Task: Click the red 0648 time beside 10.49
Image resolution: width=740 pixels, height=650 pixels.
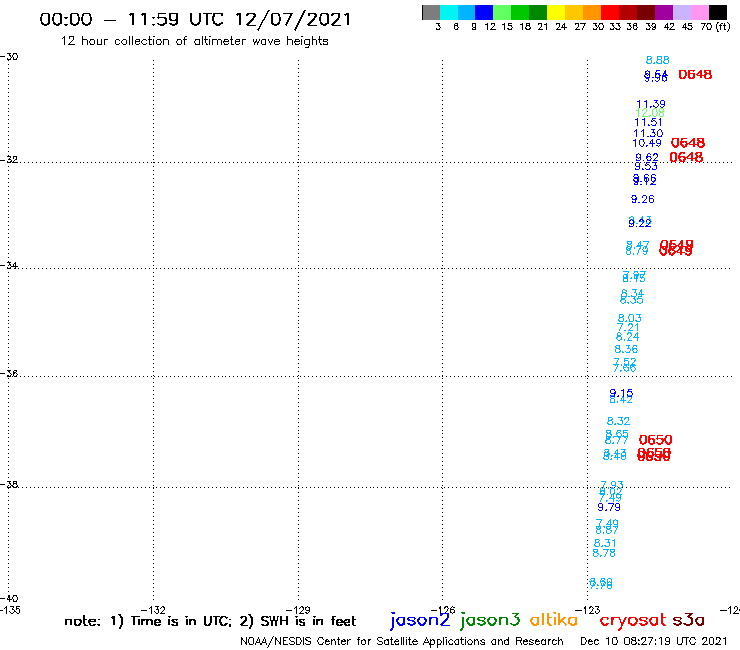Action: pyautogui.click(x=688, y=143)
